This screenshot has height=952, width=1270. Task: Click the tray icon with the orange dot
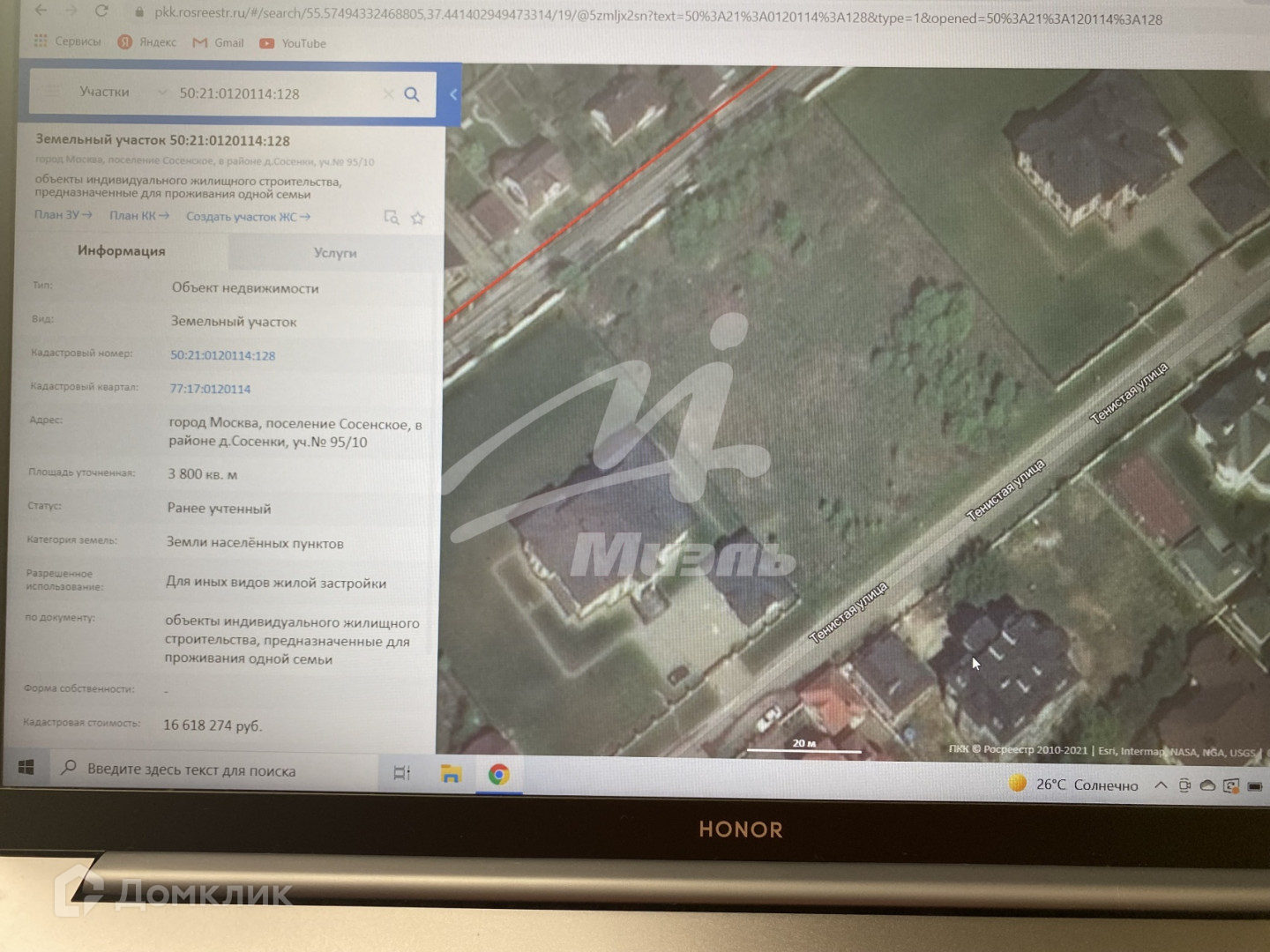click(x=1231, y=786)
